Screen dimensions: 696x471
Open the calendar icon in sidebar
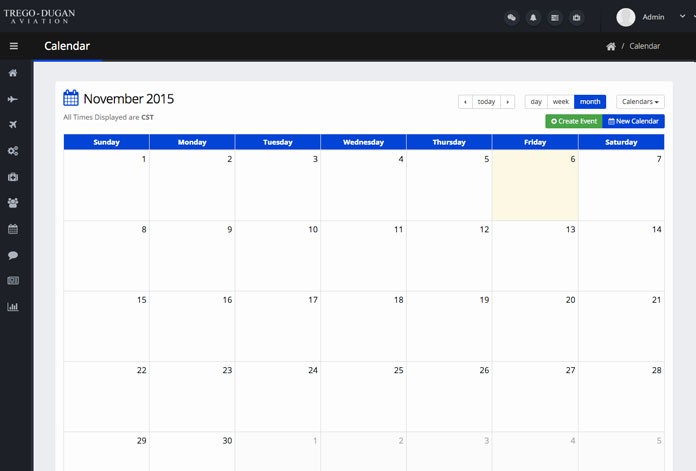(13, 229)
